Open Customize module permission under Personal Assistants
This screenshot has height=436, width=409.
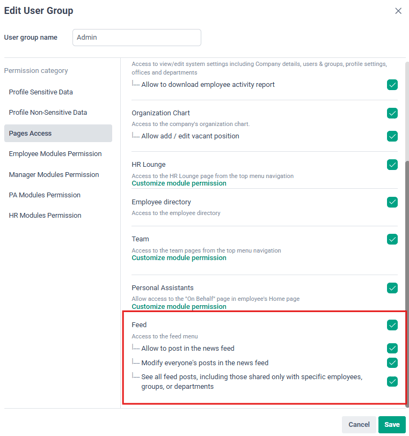pos(179,306)
